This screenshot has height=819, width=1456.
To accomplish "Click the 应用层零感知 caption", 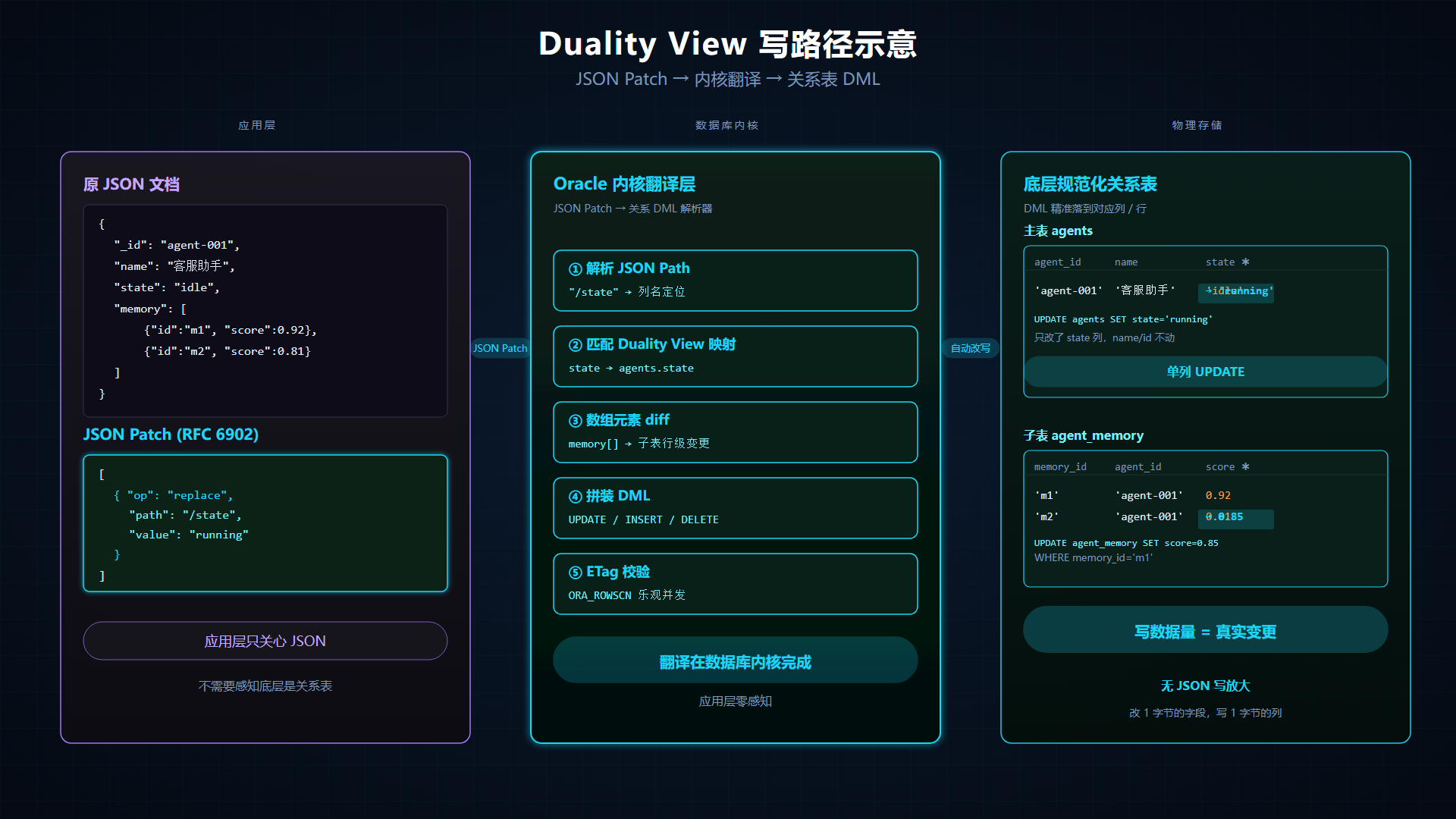I will pos(736,701).
